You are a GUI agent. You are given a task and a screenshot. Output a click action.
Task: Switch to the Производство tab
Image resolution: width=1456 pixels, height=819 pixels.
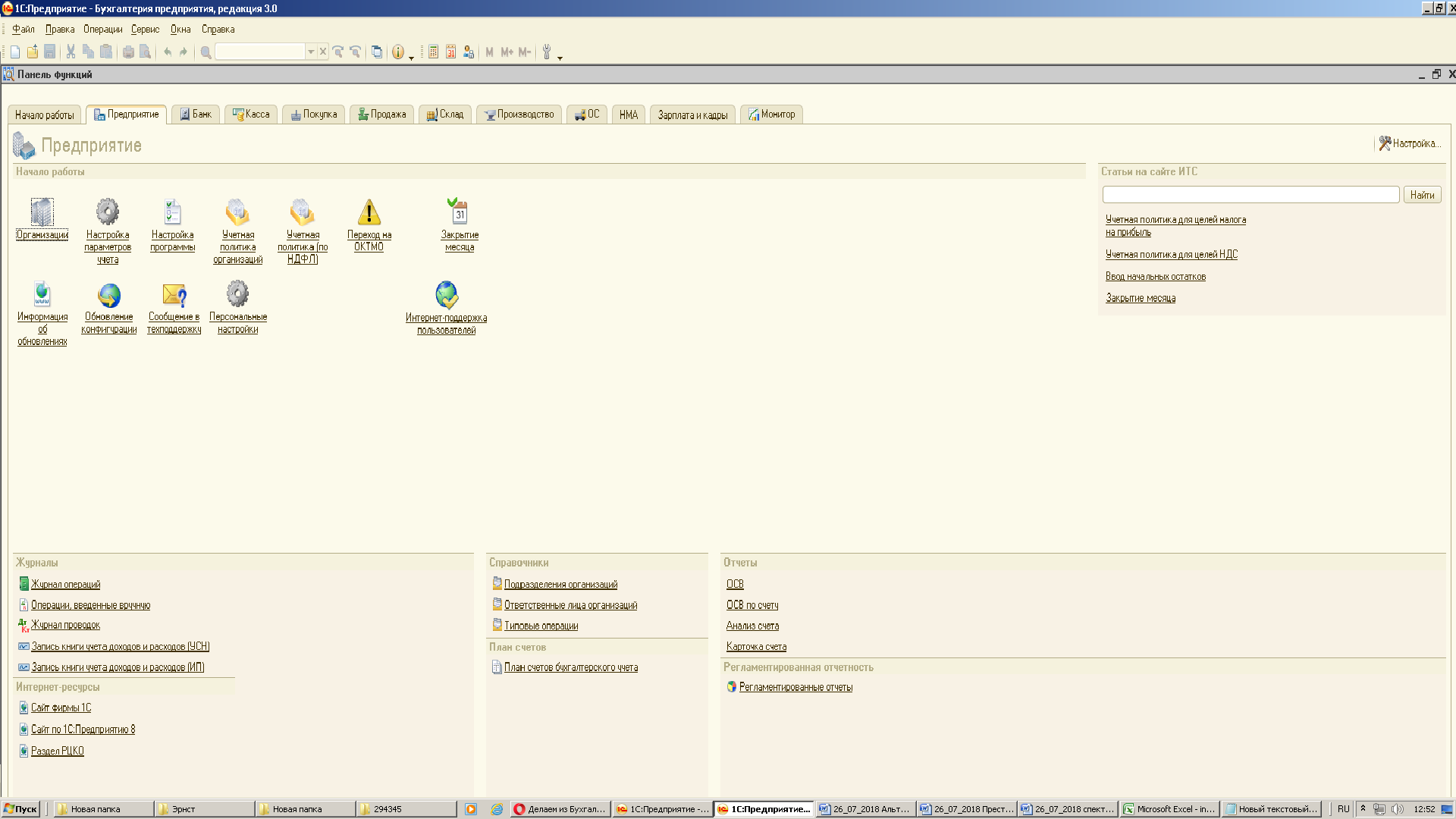519,115
